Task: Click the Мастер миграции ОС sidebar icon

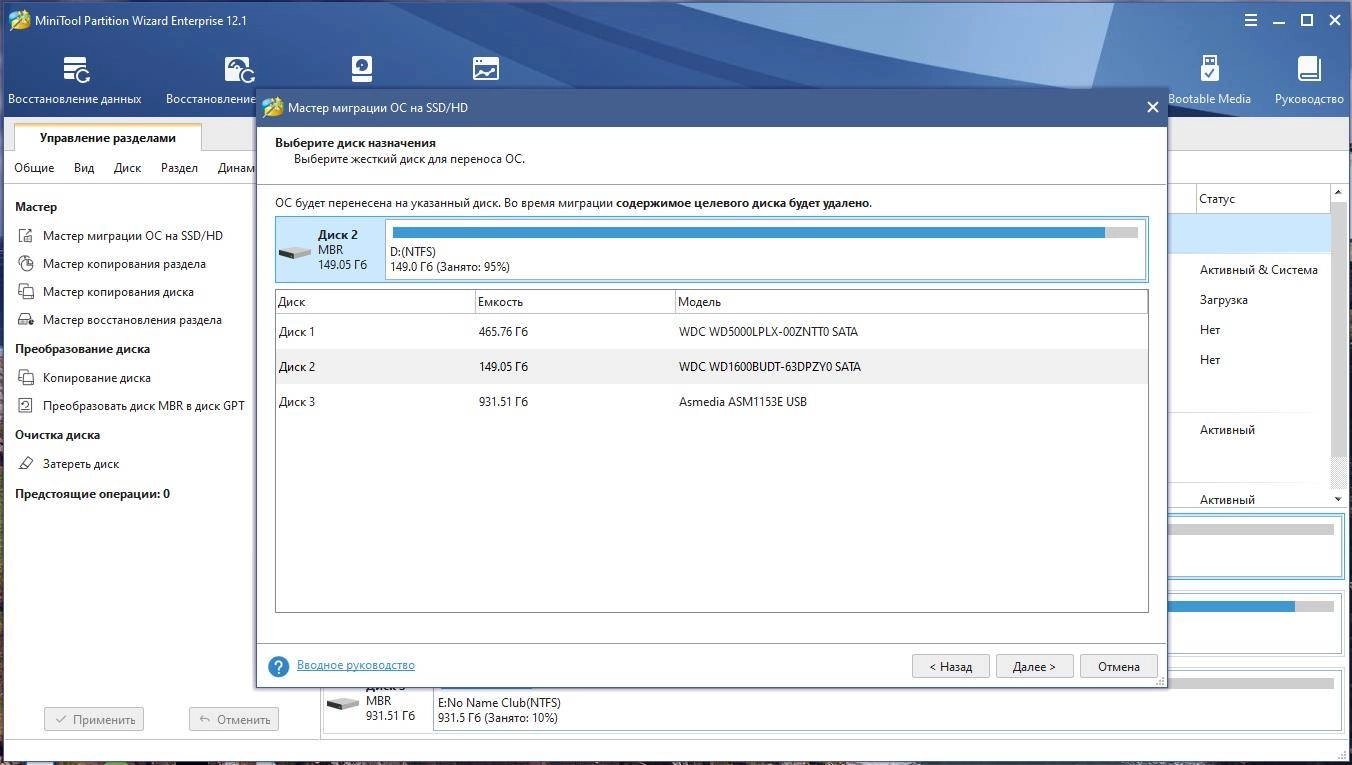Action: point(26,236)
